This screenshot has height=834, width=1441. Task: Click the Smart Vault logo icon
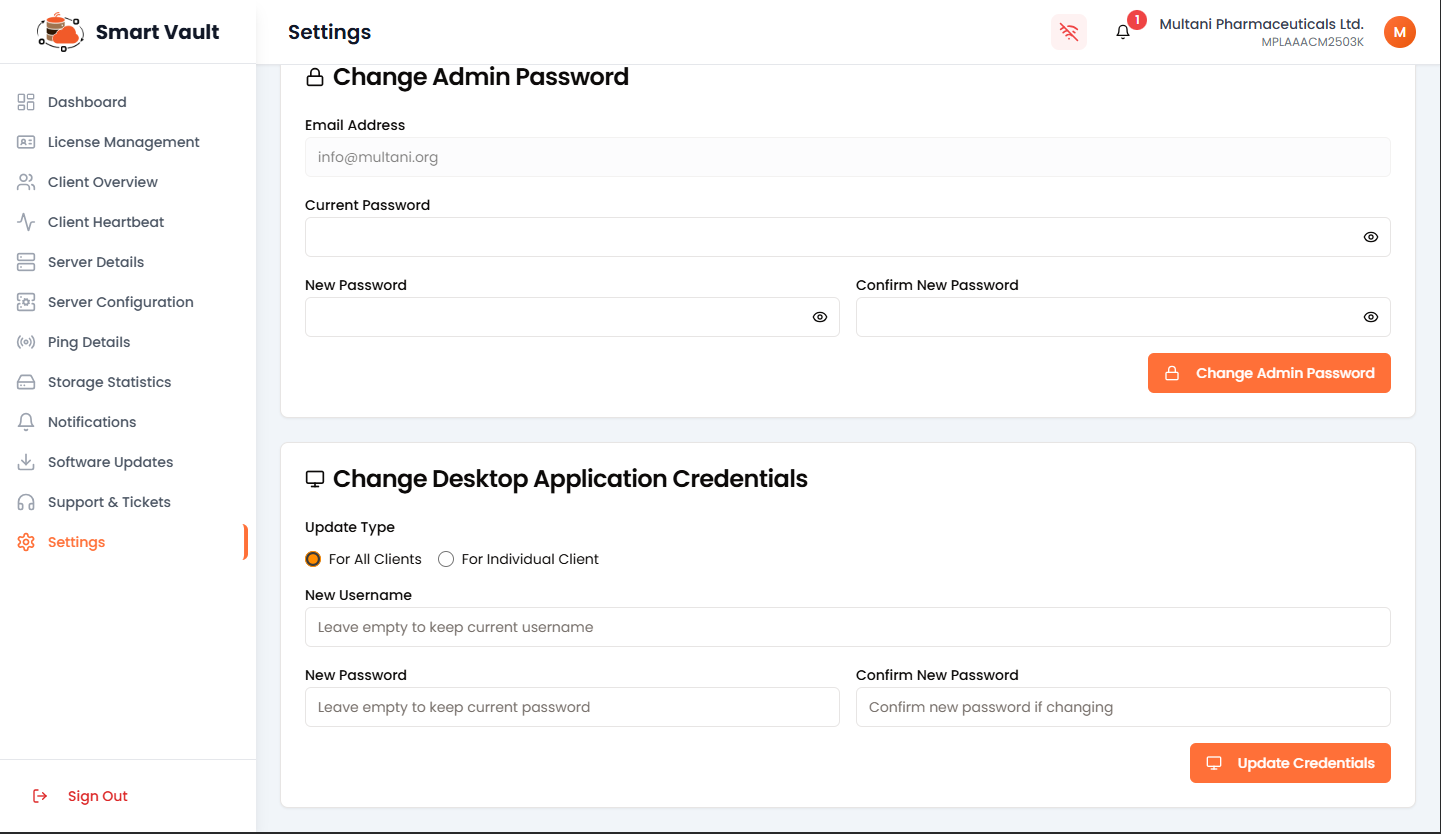(x=61, y=32)
